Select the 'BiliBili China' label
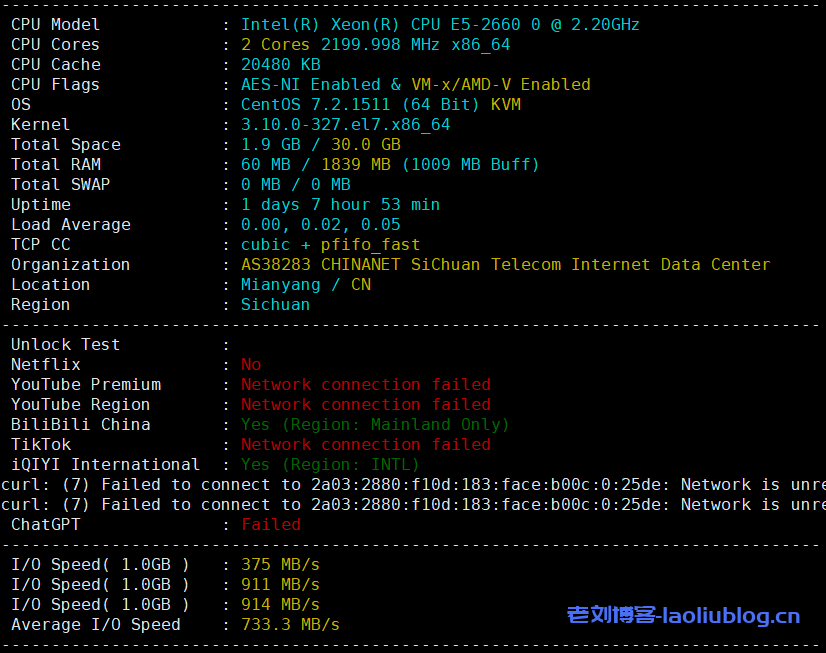This screenshot has height=653, width=826. (x=81, y=425)
